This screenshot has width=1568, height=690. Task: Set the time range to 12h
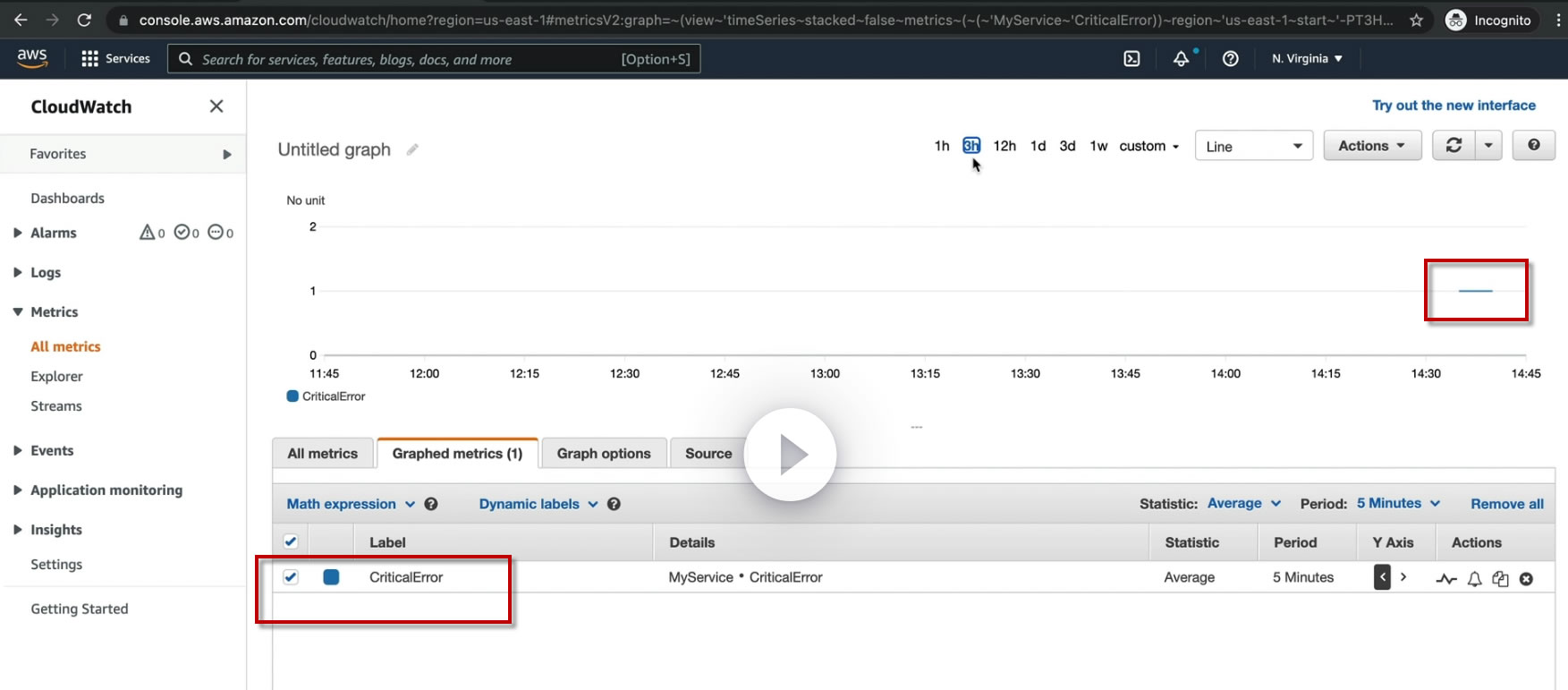1004,146
